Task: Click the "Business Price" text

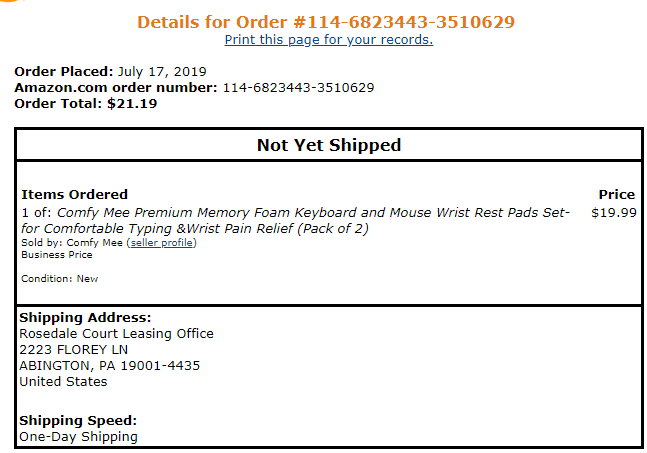Action: pyautogui.click(x=56, y=255)
